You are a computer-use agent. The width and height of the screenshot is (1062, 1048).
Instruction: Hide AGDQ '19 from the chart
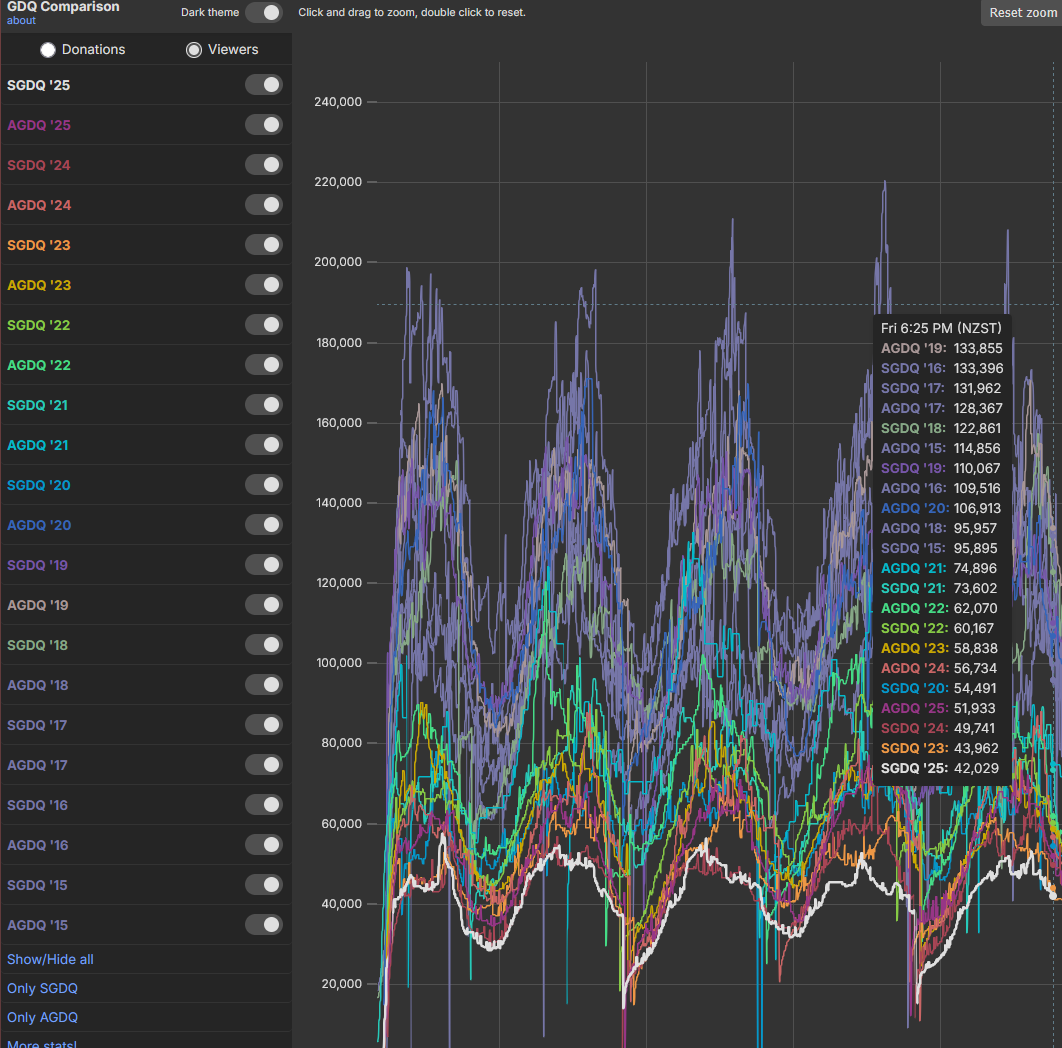[263, 604]
